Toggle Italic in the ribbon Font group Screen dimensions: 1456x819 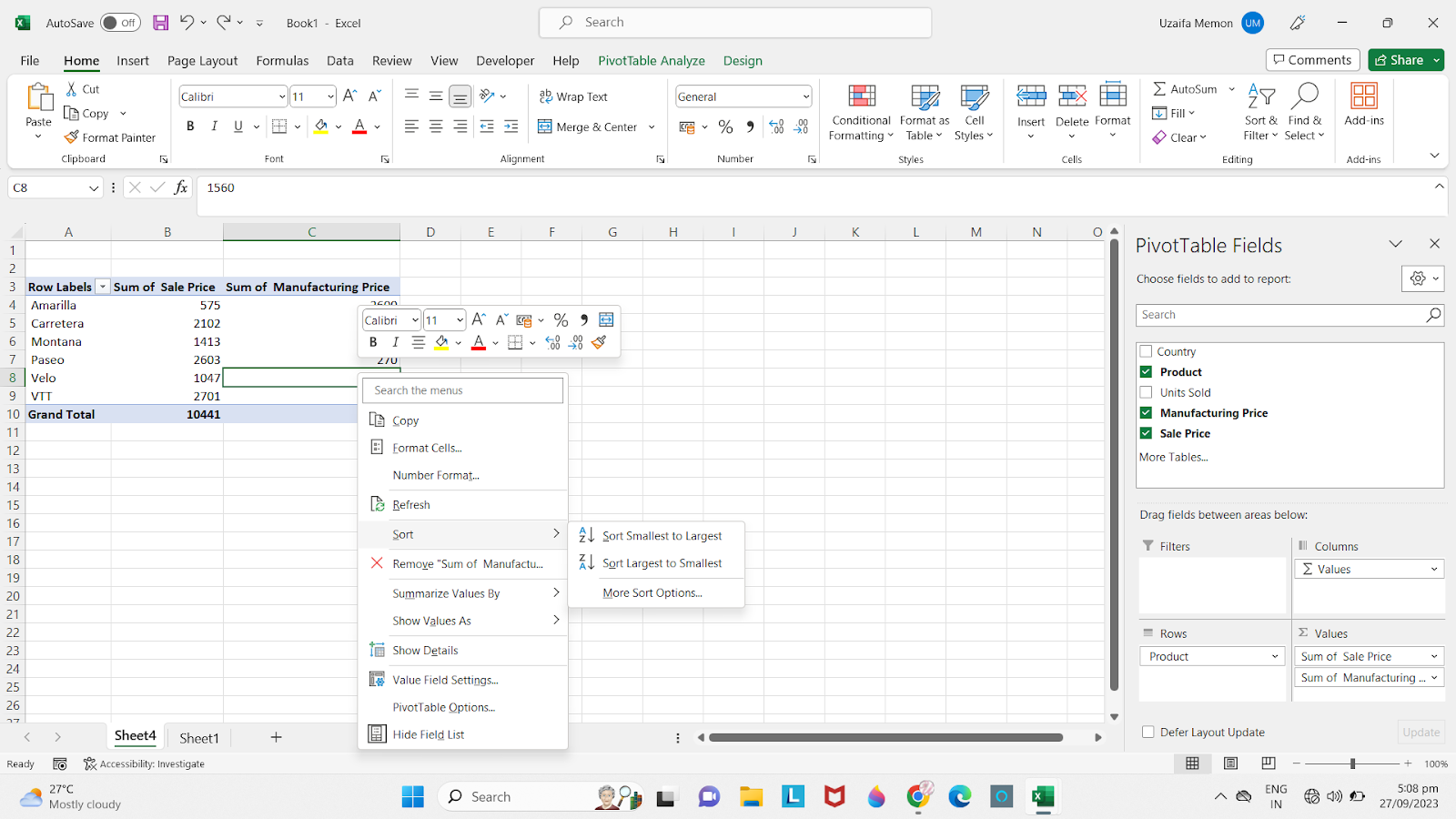tap(214, 126)
